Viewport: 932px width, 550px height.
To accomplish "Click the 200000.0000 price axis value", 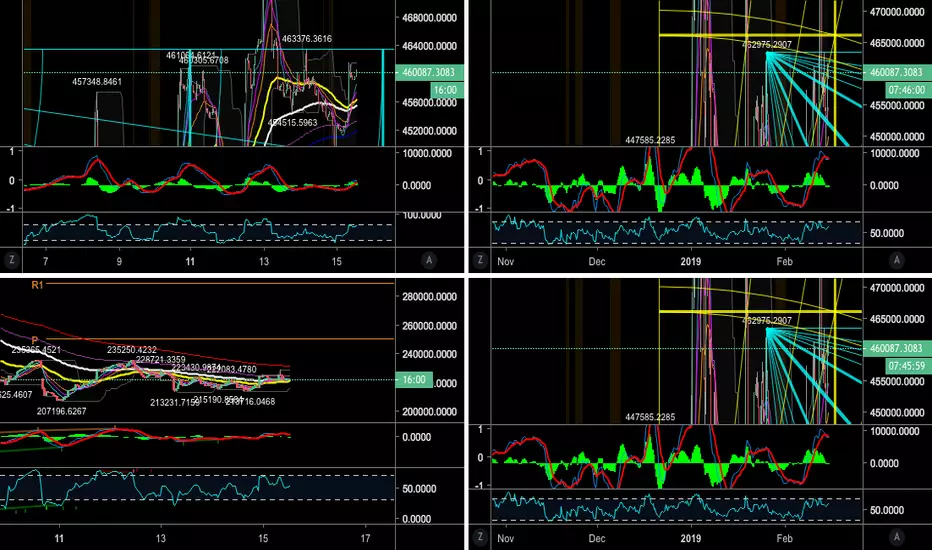I will pyautogui.click(x=429, y=411).
